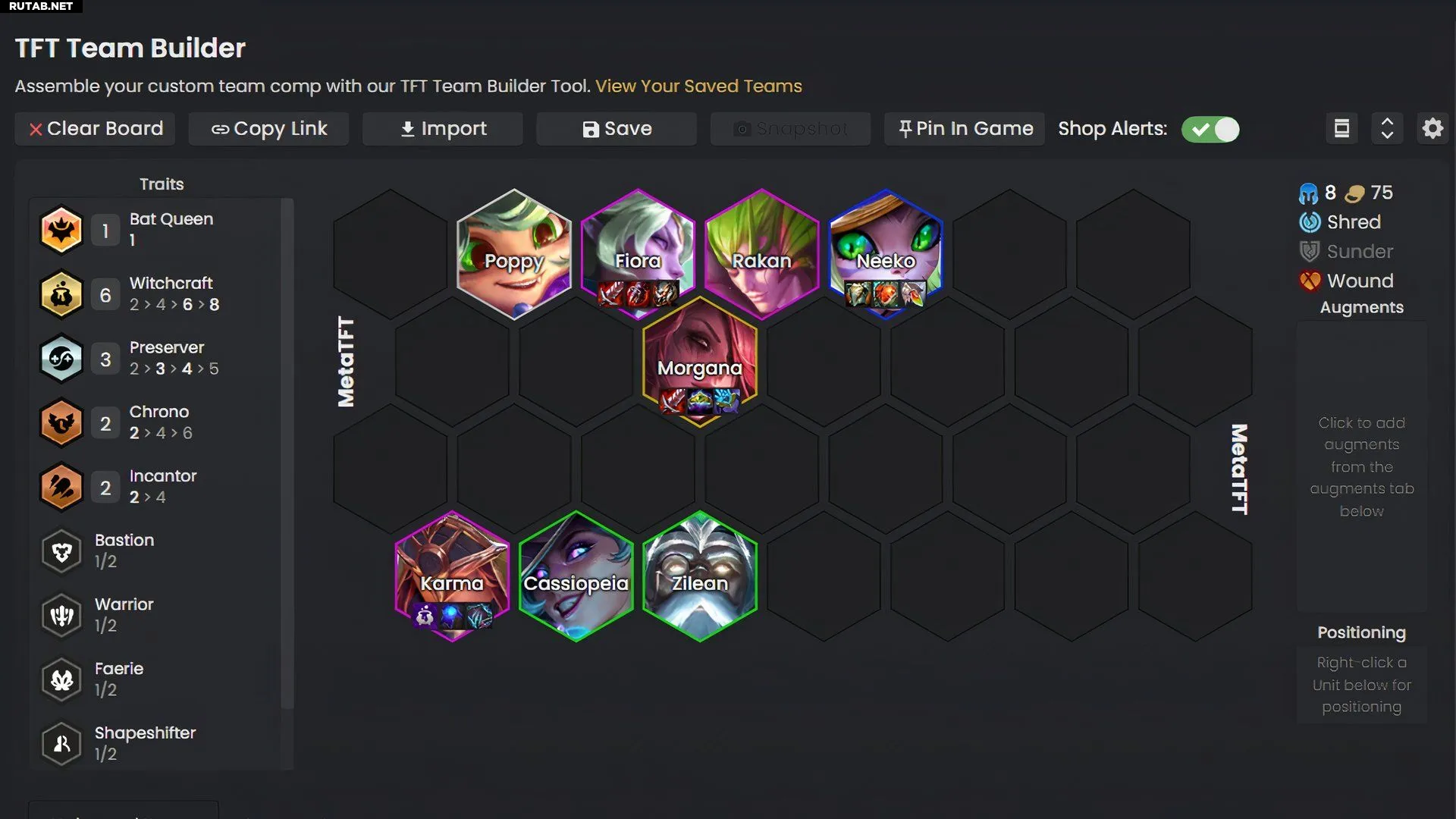Viewport: 1456px width, 819px height.
Task: Select the Zilean champion on the board
Action: coord(699,576)
